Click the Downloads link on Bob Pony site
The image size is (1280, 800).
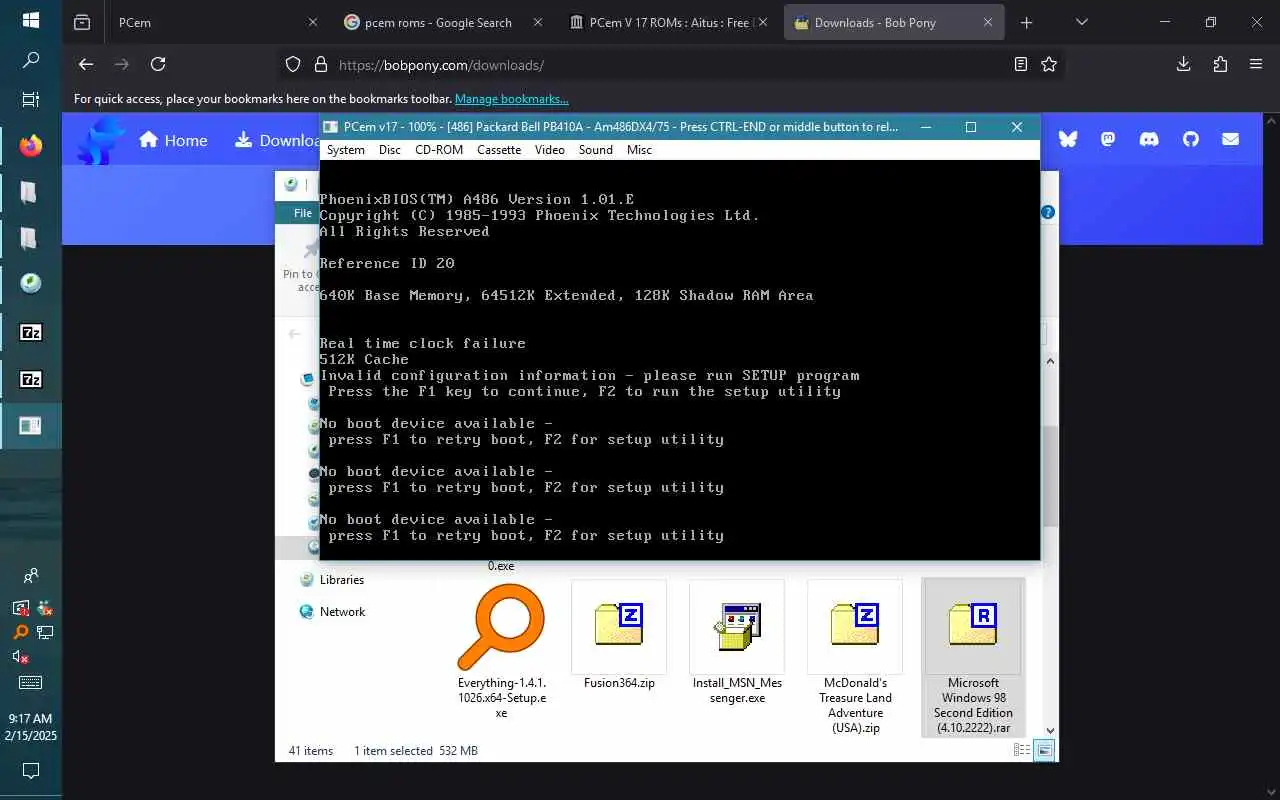click(x=277, y=140)
